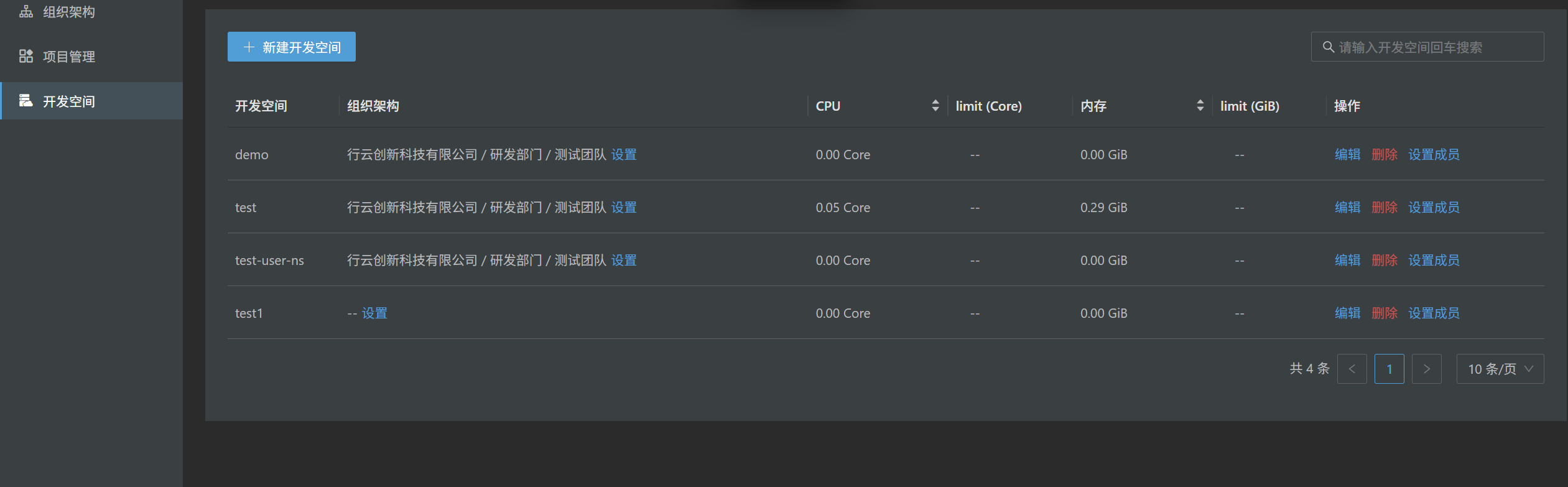Click 设置 link in demo organization column
This screenshot has width=1568, height=487.
[x=624, y=154]
